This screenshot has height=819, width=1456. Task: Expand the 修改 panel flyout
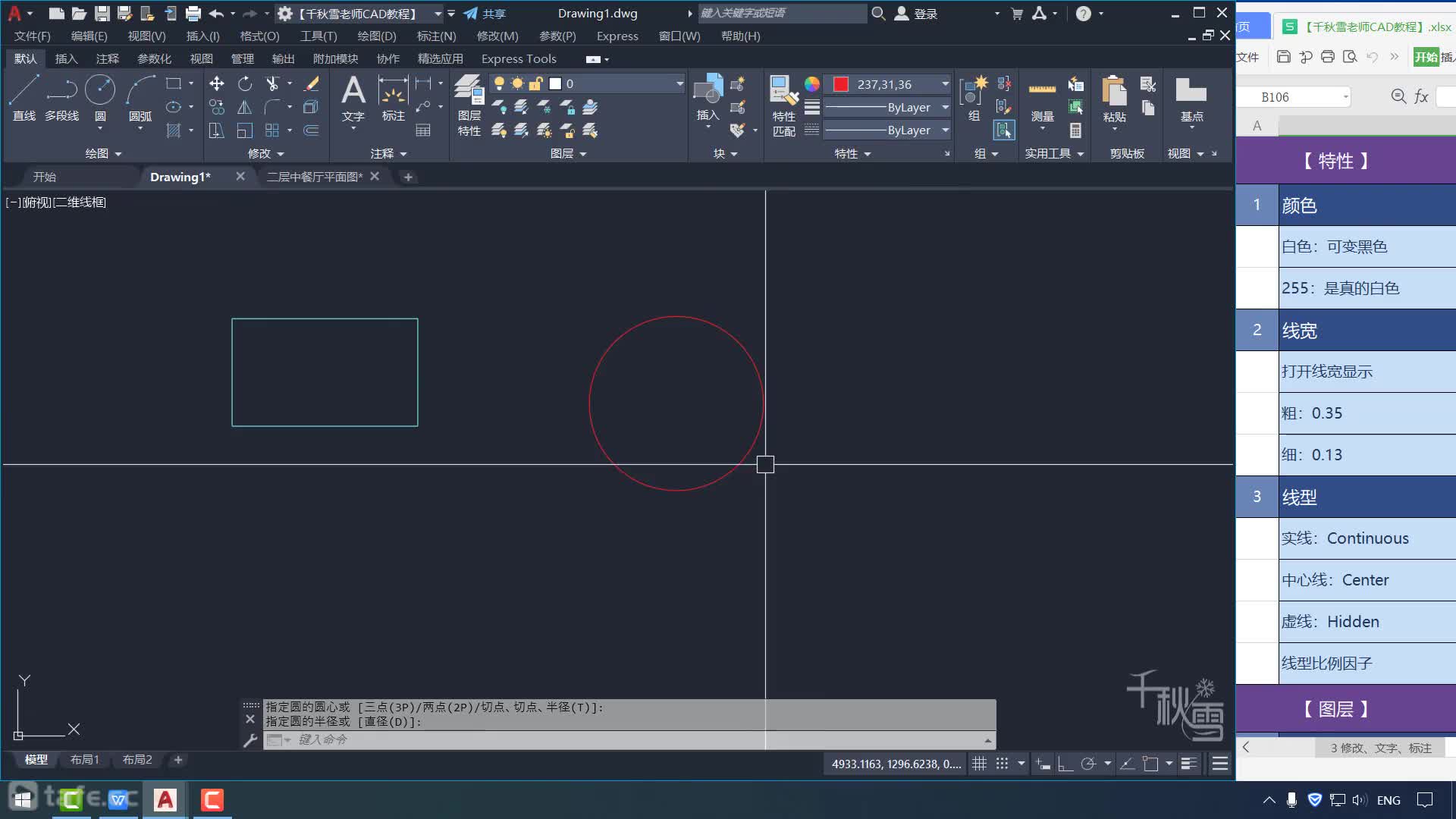266,153
